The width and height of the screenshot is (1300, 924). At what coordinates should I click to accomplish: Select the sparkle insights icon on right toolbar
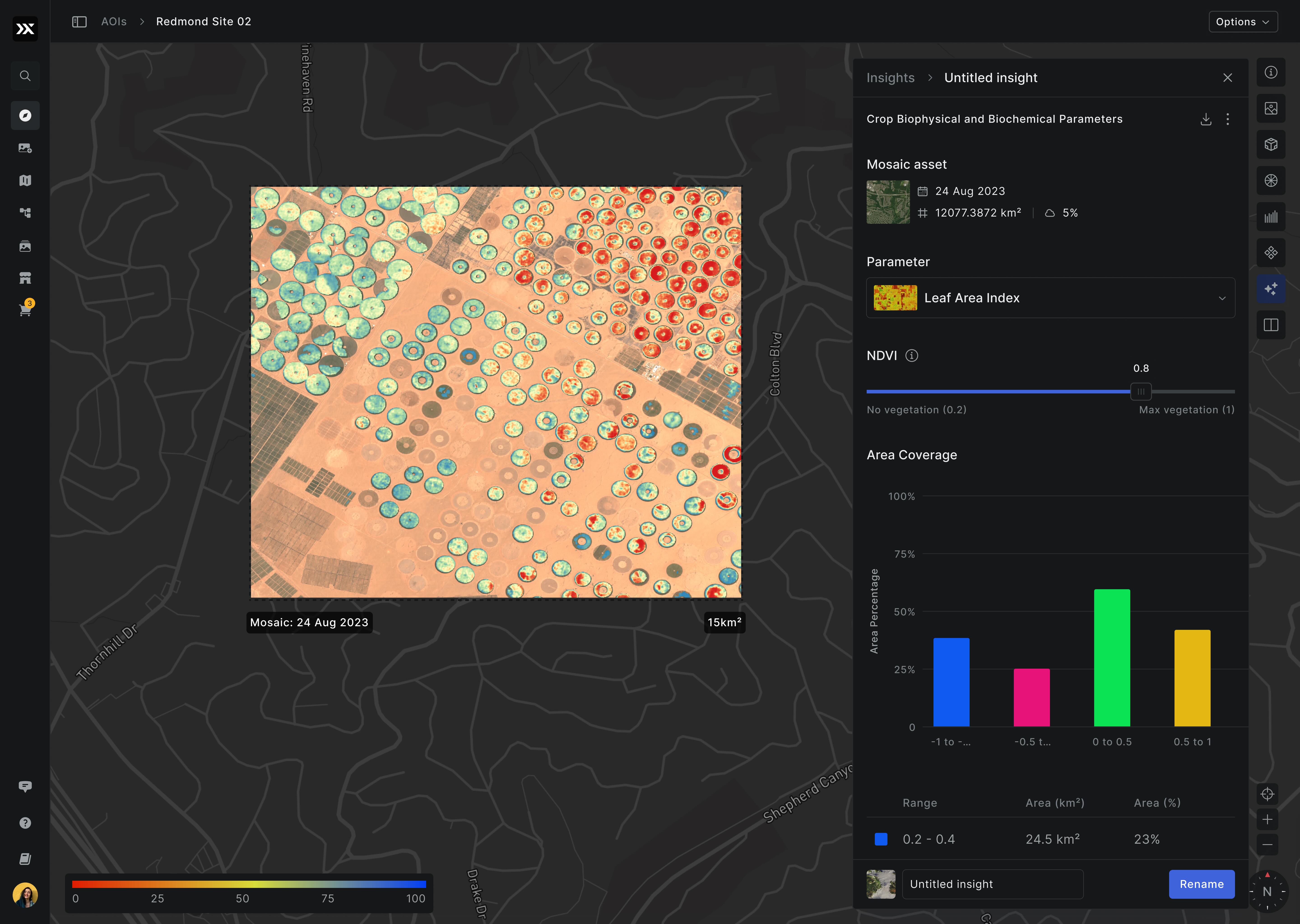[x=1271, y=289]
